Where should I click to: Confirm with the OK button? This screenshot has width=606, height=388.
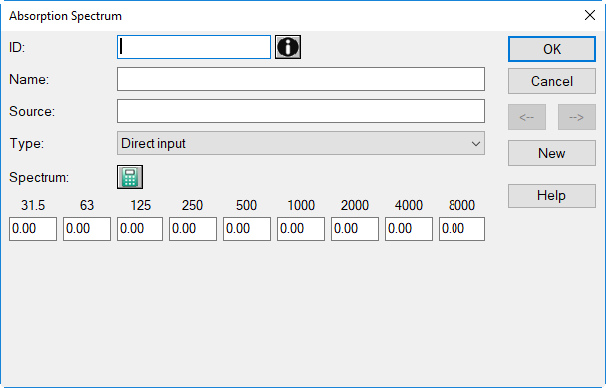552,49
